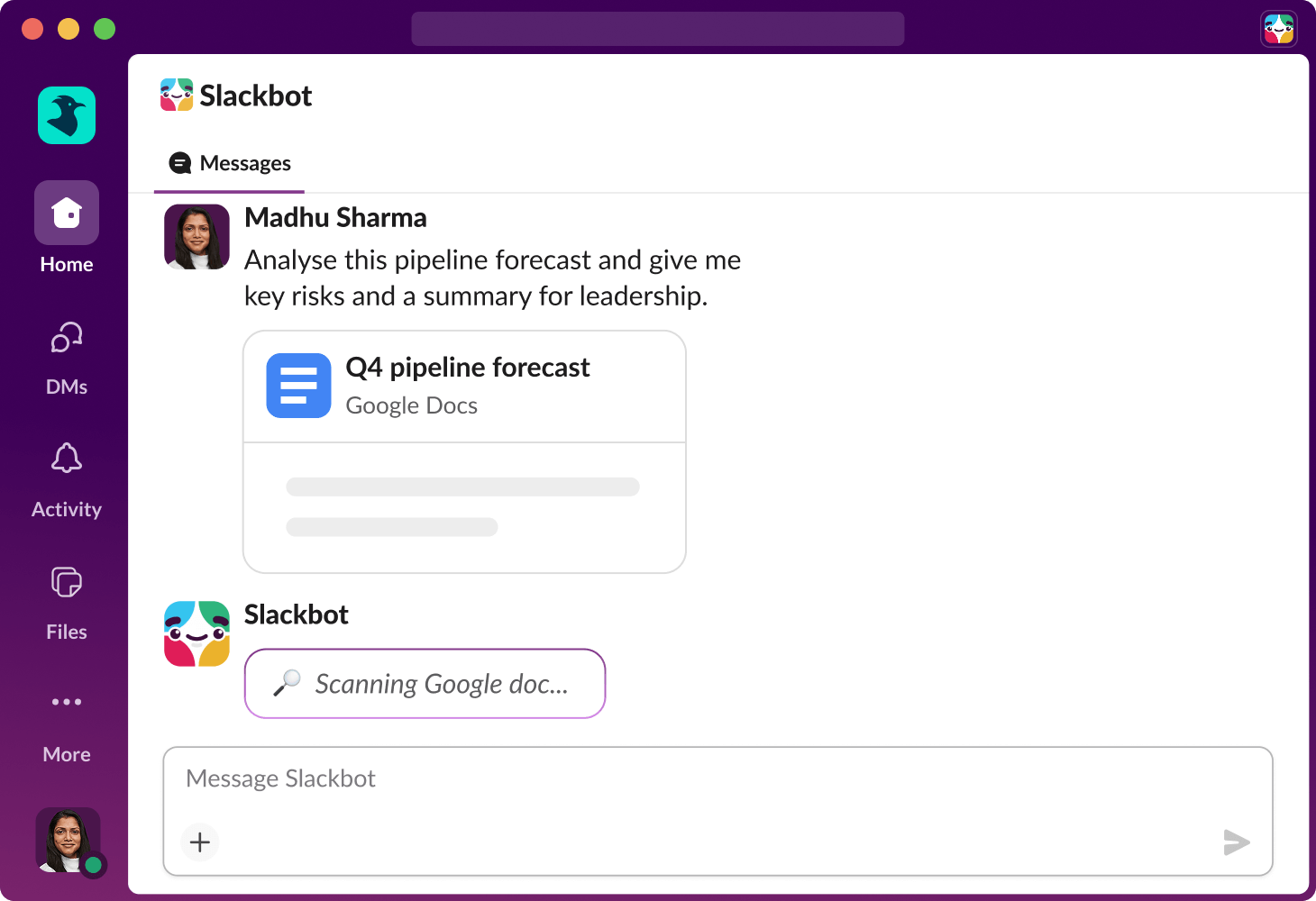Attach a file using the plus button
Screen dimensions: 1316x901
(x=199, y=842)
